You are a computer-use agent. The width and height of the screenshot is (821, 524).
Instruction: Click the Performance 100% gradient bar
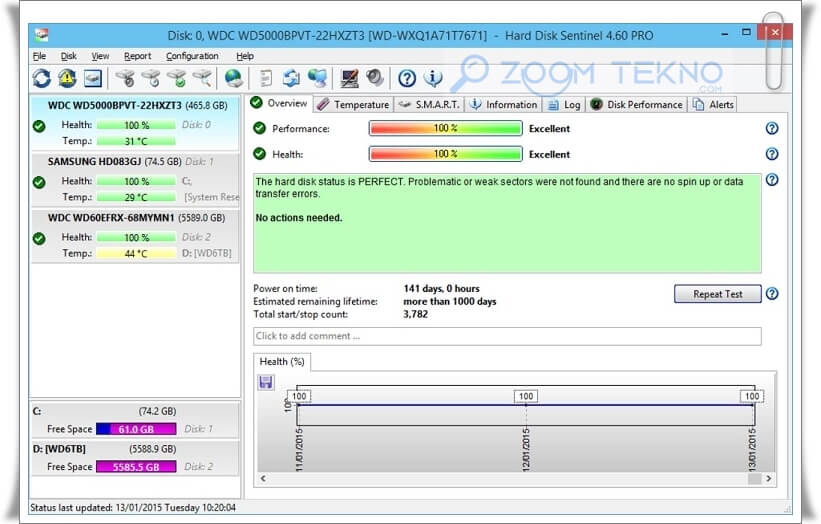(446, 128)
